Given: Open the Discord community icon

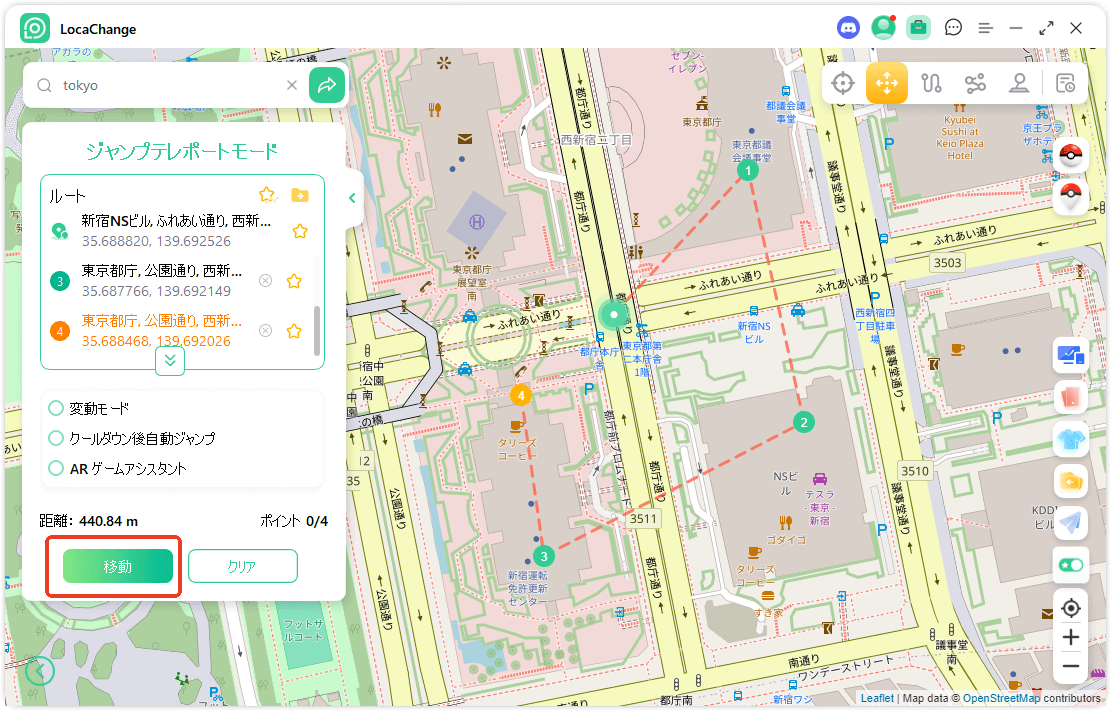Looking at the screenshot, I should click(848, 28).
